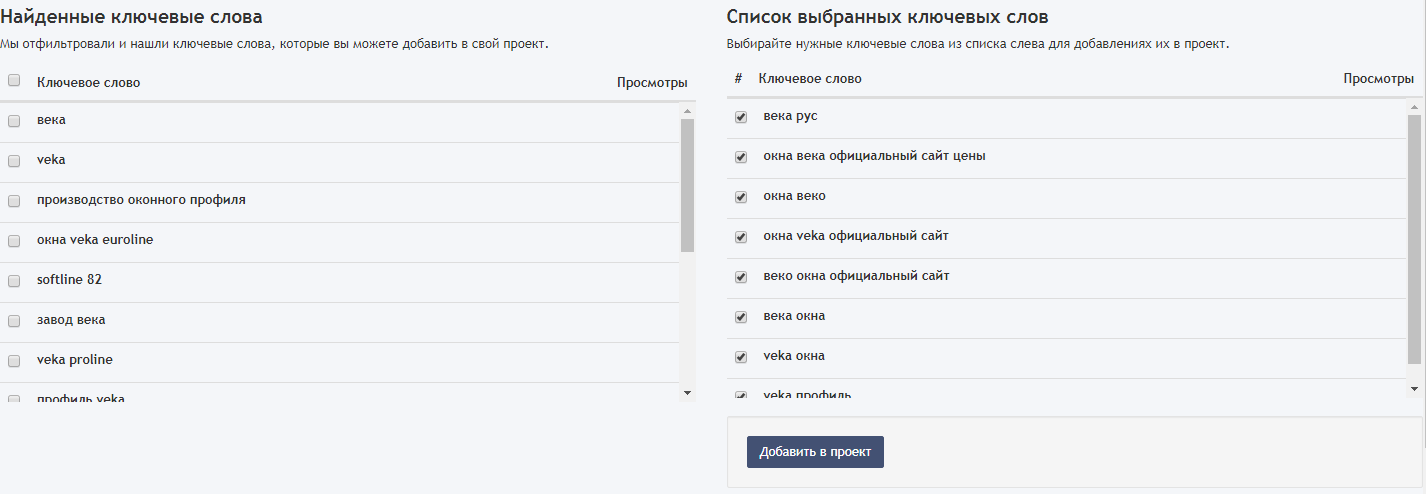The width and height of the screenshot is (1426, 494).
Task: Uncheck 'окна veka официальный сайт' keyword
Action: (741, 237)
